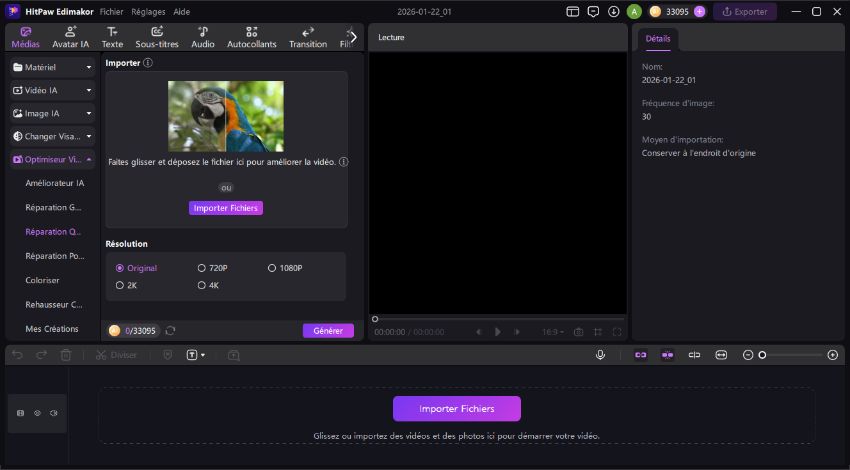This screenshot has width=850, height=470.
Task: Open the Réglages menu
Action: pyautogui.click(x=148, y=11)
